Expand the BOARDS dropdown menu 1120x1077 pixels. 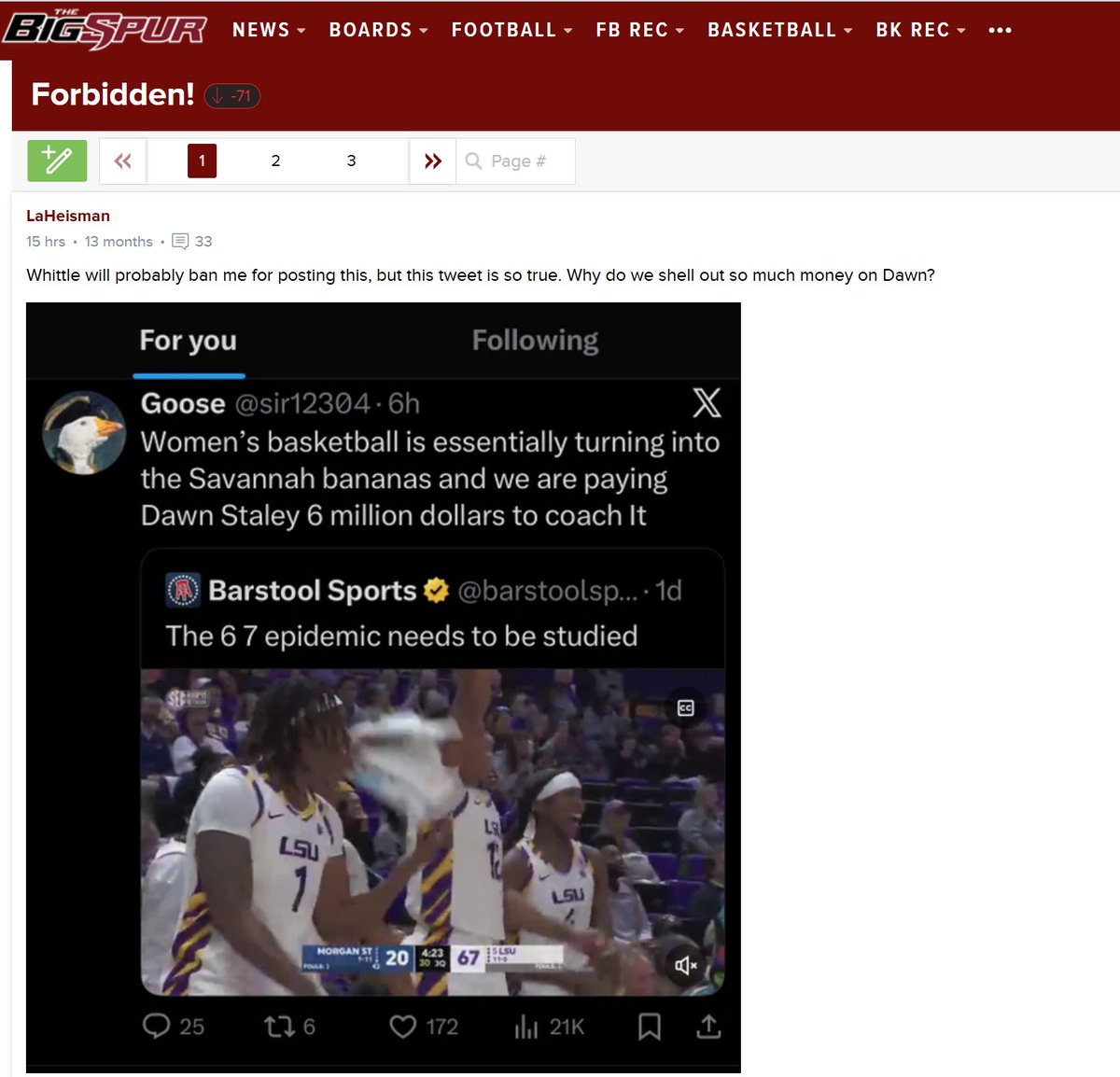click(378, 30)
